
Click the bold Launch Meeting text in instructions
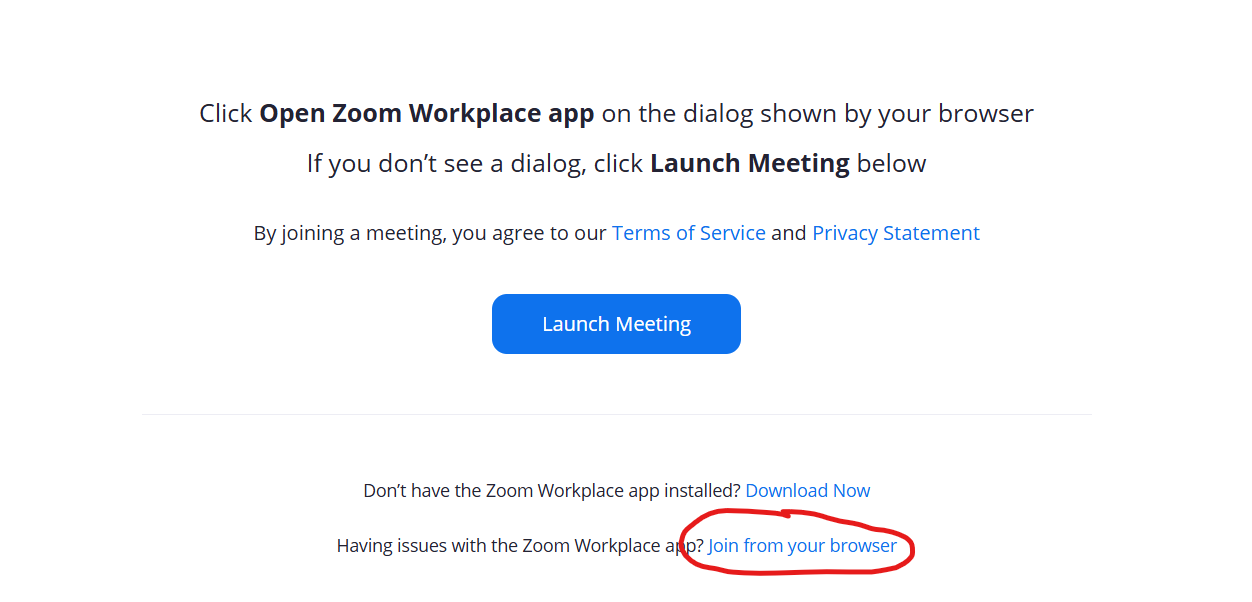pos(750,163)
